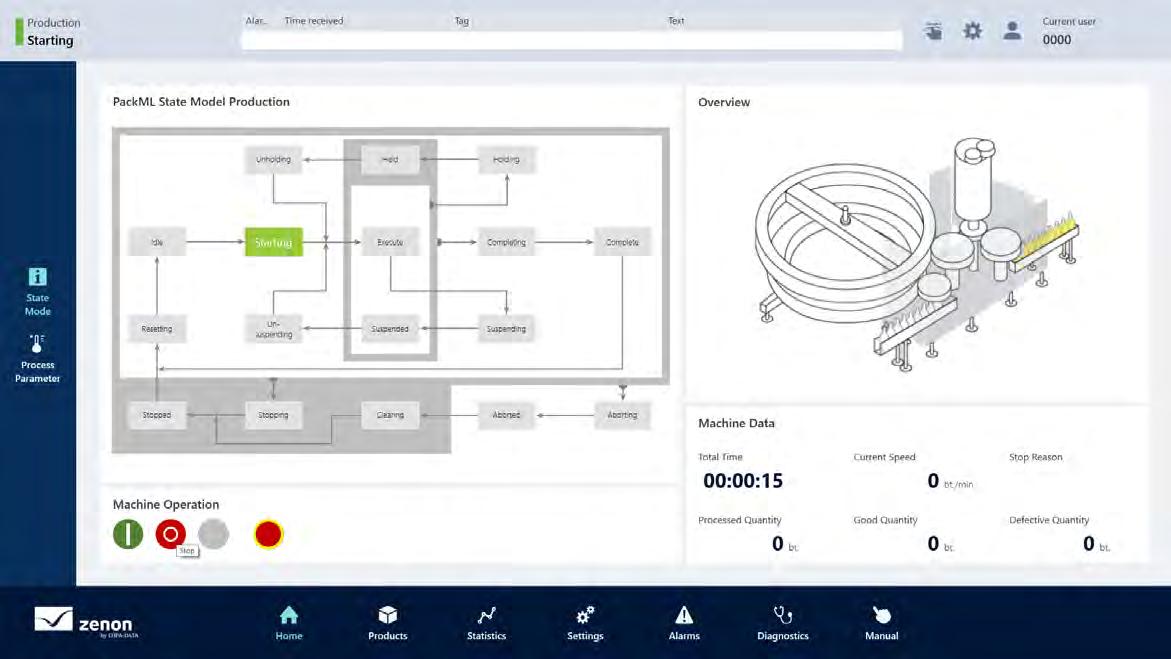
Task: Click the green Start machine button
Action: pyautogui.click(x=128, y=534)
